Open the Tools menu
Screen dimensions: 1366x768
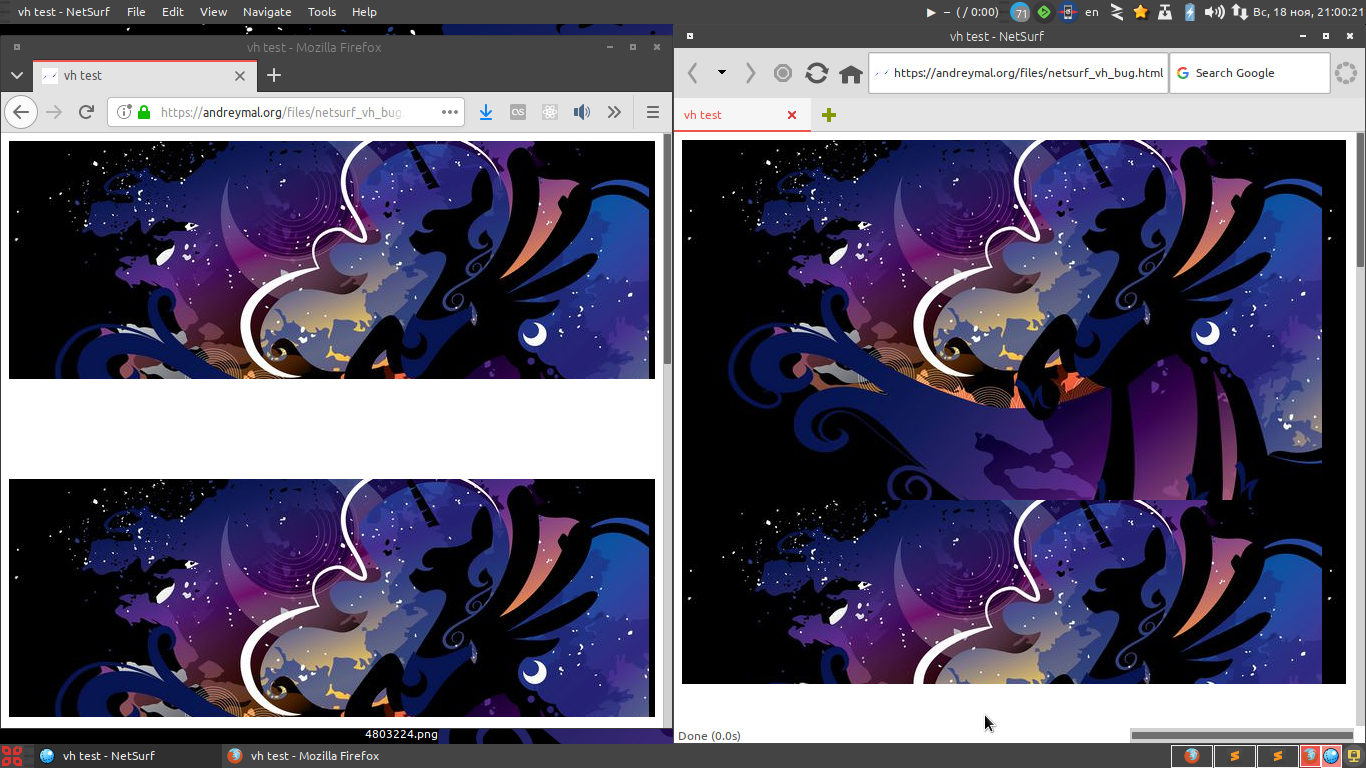(322, 12)
